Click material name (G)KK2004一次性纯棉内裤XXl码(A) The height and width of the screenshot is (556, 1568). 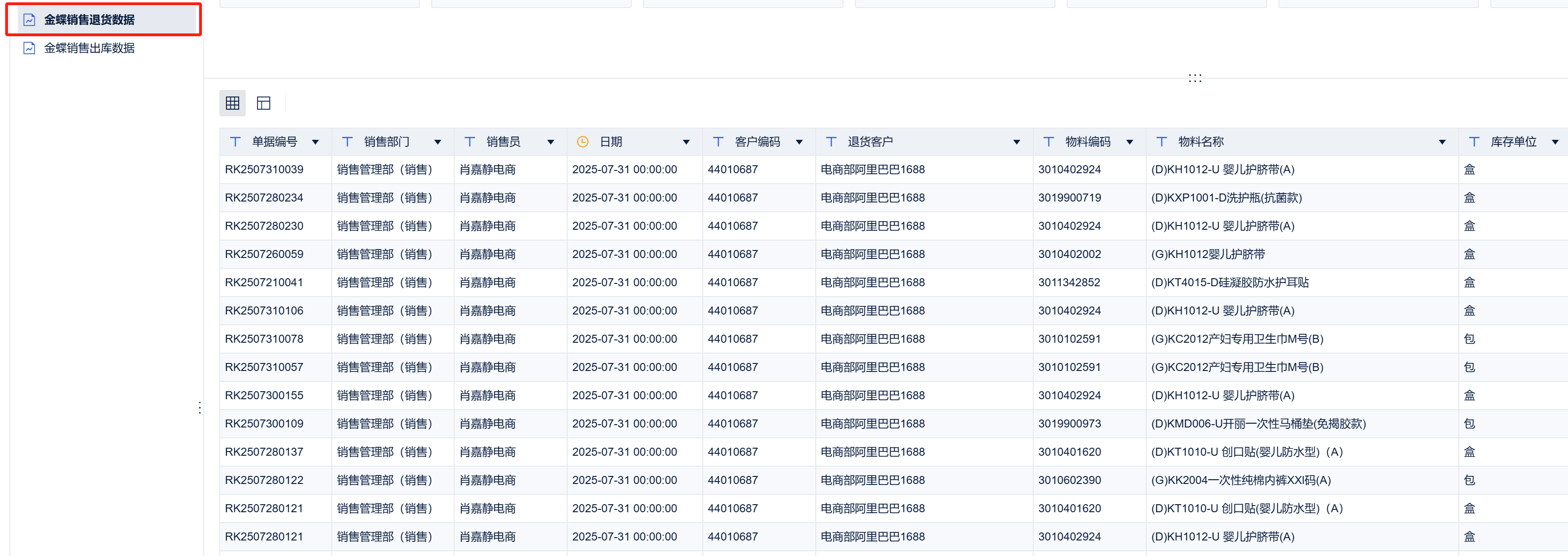[x=1241, y=481]
